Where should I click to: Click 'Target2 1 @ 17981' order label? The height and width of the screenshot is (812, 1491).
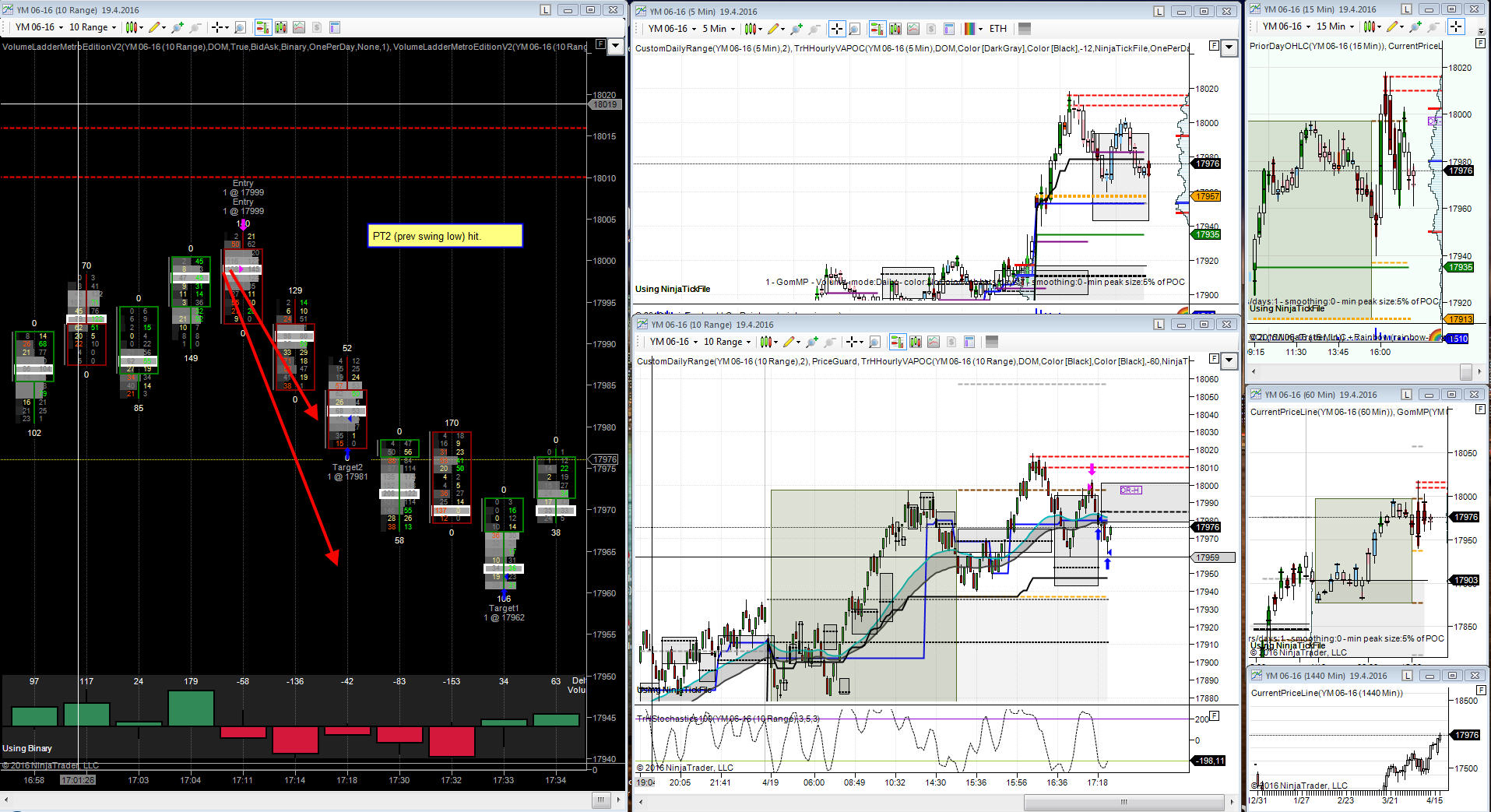point(347,472)
